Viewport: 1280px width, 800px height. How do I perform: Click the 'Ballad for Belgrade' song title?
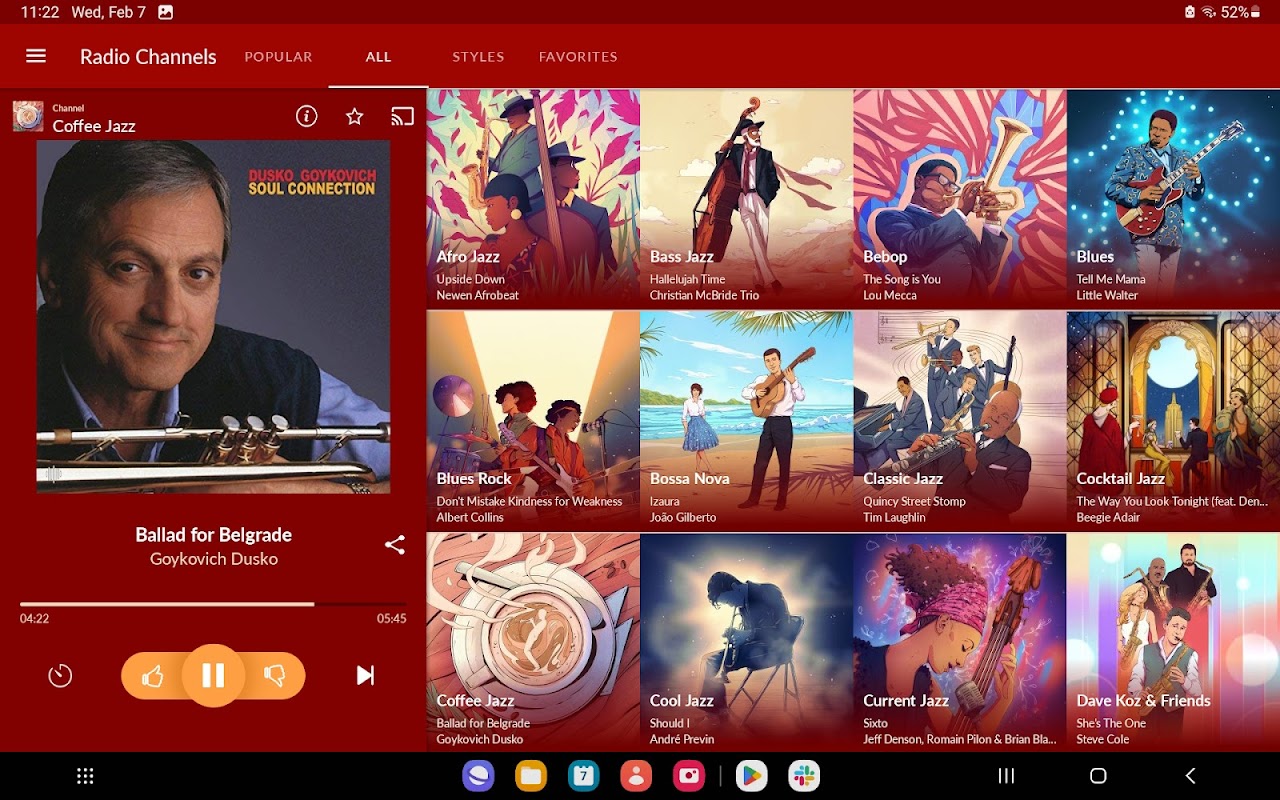[x=213, y=535]
